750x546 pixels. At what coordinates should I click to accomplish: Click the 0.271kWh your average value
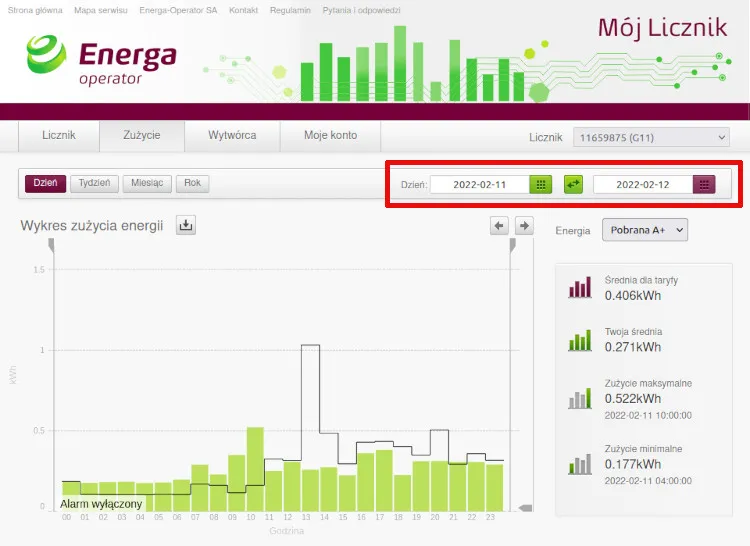[x=632, y=347]
